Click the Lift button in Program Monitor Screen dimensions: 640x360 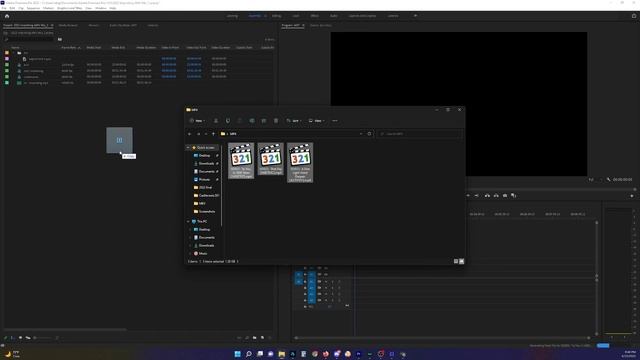click(x=487, y=196)
